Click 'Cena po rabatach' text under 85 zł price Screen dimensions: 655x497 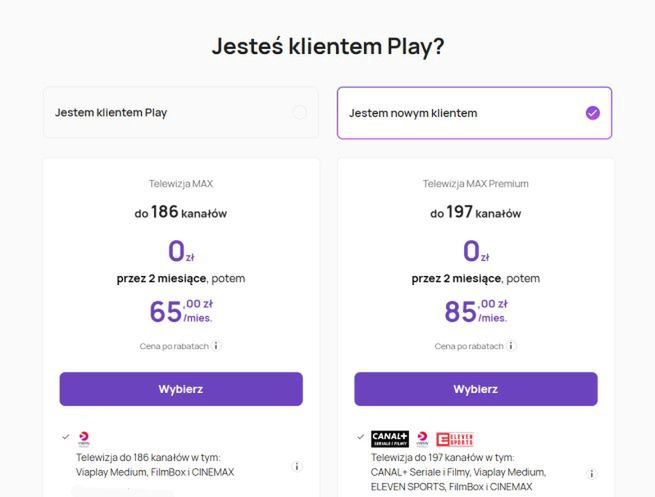[x=469, y=346]
